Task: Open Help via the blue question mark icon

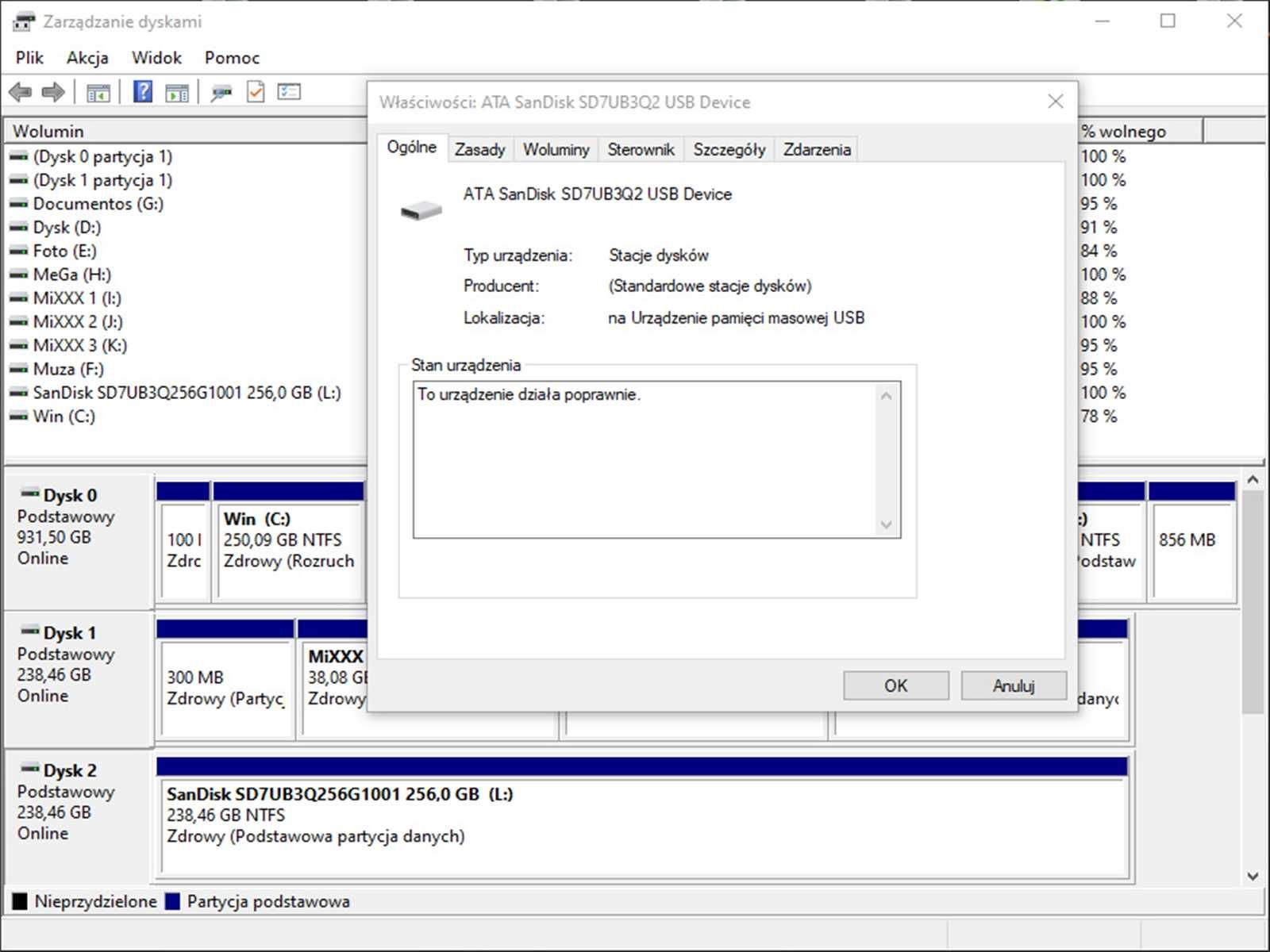Action: pos(143,92)
